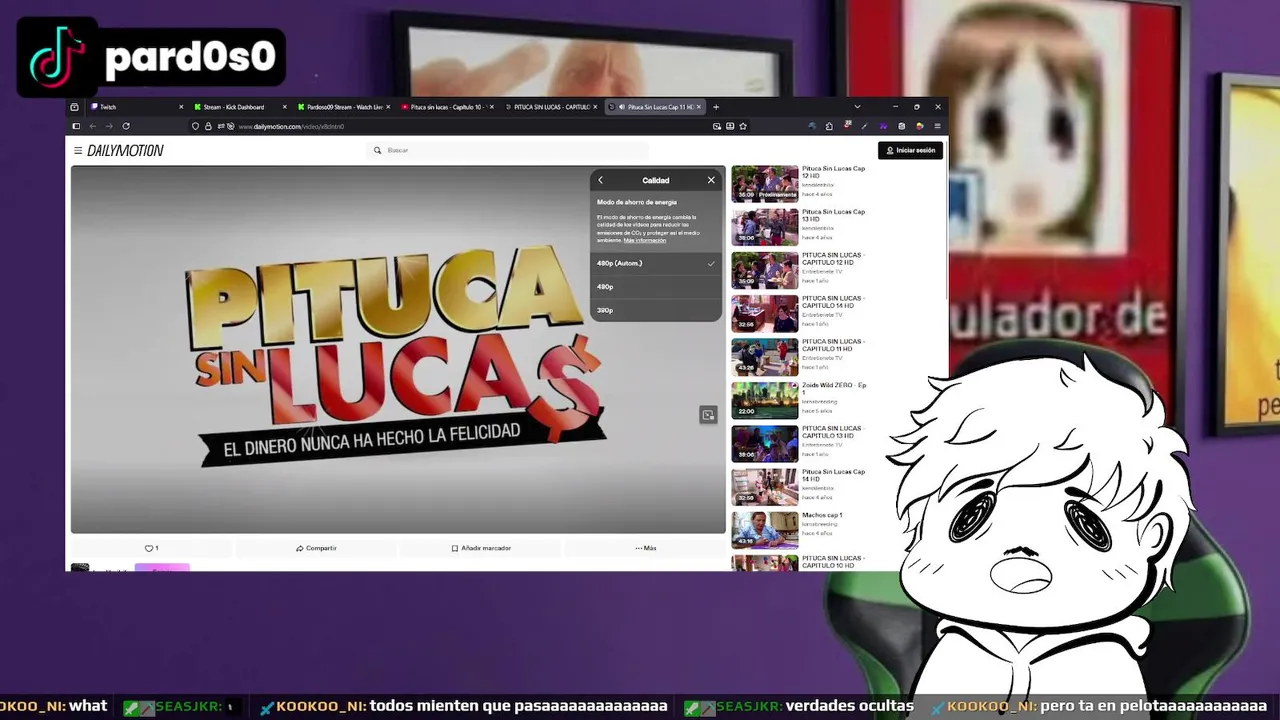Viewport: 1280px width, 720px height.
Task: Expand the list all tabs dropdown
Action: point(857,107)
